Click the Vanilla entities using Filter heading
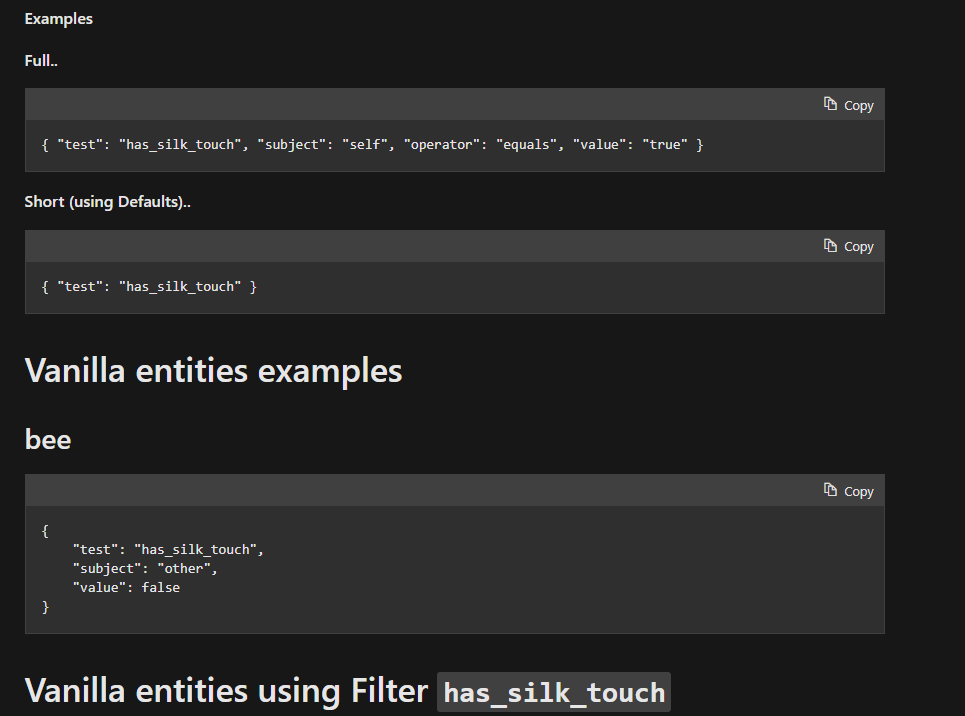Viewport: 965px width, 716px height. click(225, 690)
